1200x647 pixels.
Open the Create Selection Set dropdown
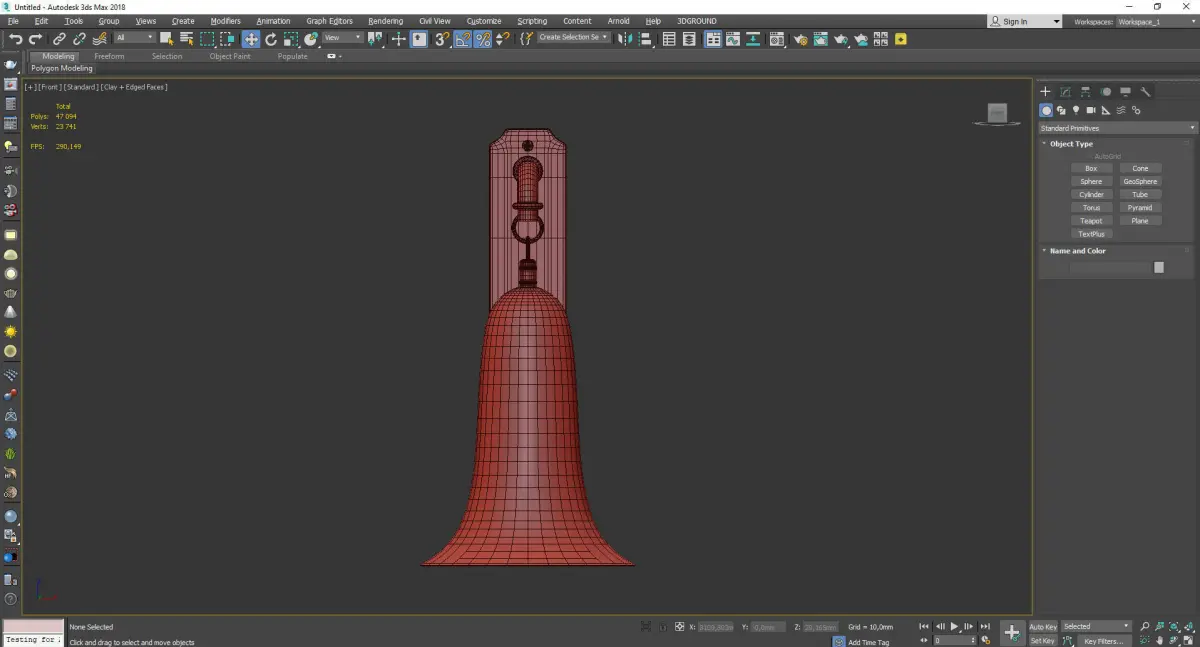click(x=573, y=38)
